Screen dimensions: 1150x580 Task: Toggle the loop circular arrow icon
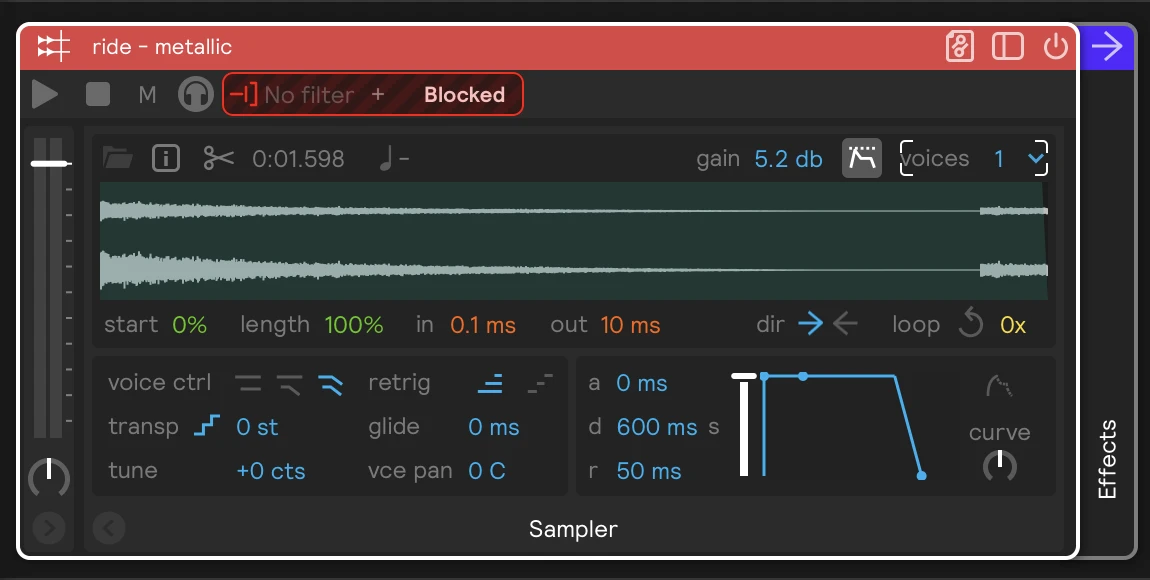(970, 323)
